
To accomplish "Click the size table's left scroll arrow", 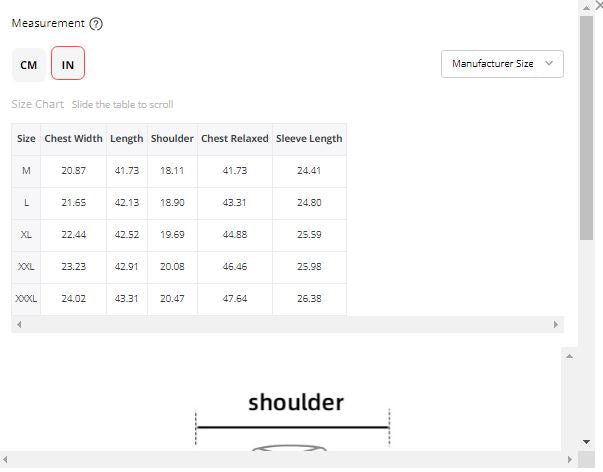I will 18,325.
